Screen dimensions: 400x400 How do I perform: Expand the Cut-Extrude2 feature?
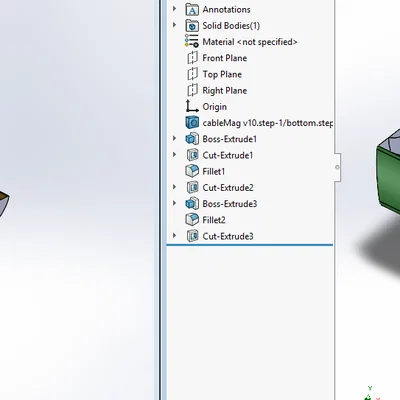[x=174, y=187]
